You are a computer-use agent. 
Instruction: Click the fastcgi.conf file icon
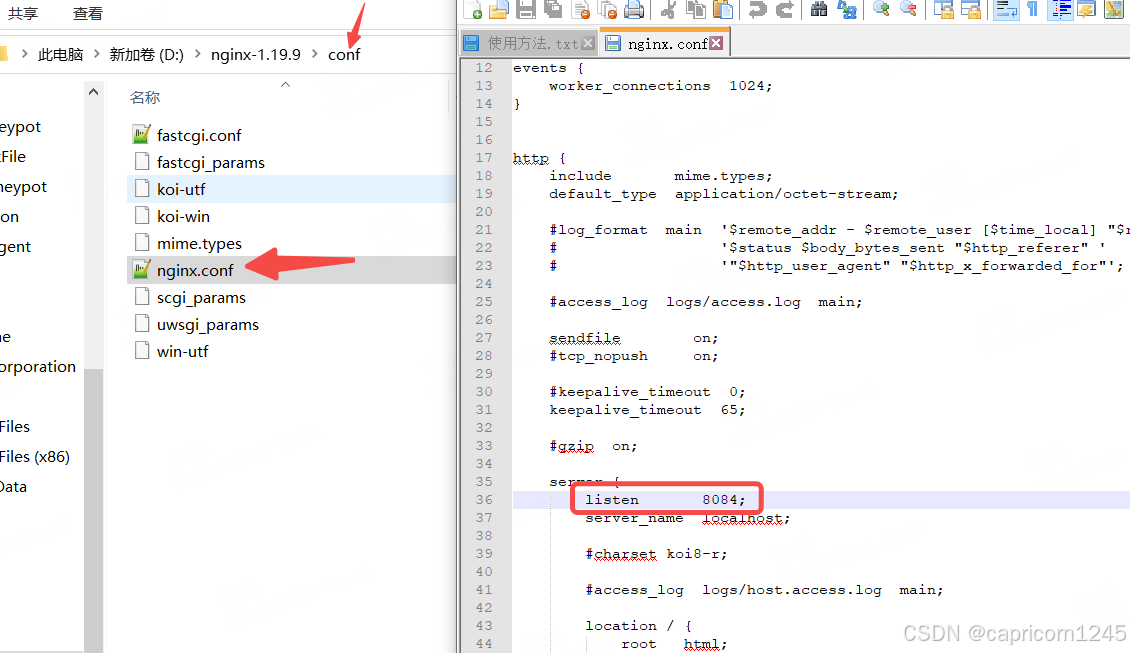coord(142,135)
